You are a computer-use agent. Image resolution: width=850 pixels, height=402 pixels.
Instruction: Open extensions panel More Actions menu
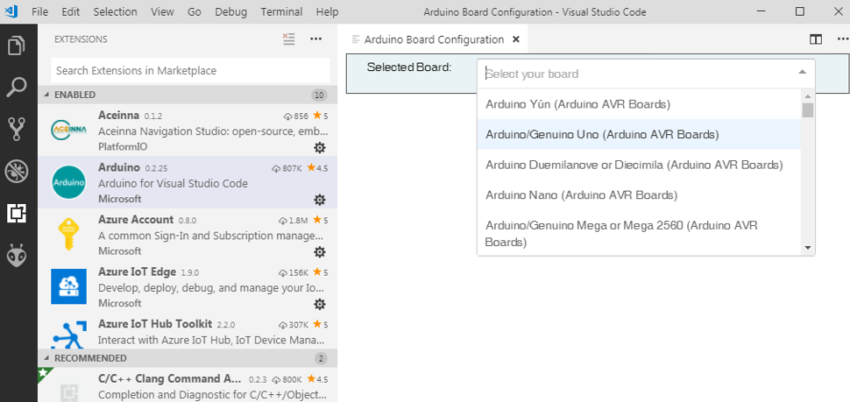point(316,39)
